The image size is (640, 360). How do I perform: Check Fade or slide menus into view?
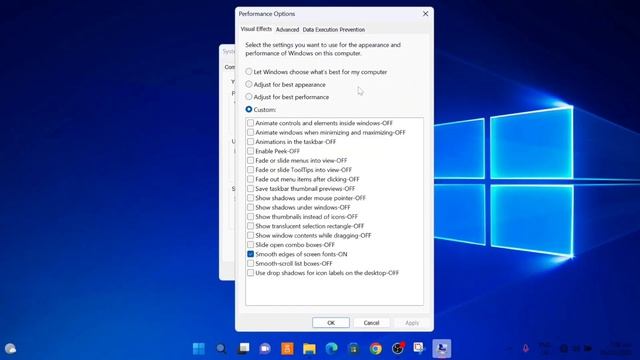[251, 160]
